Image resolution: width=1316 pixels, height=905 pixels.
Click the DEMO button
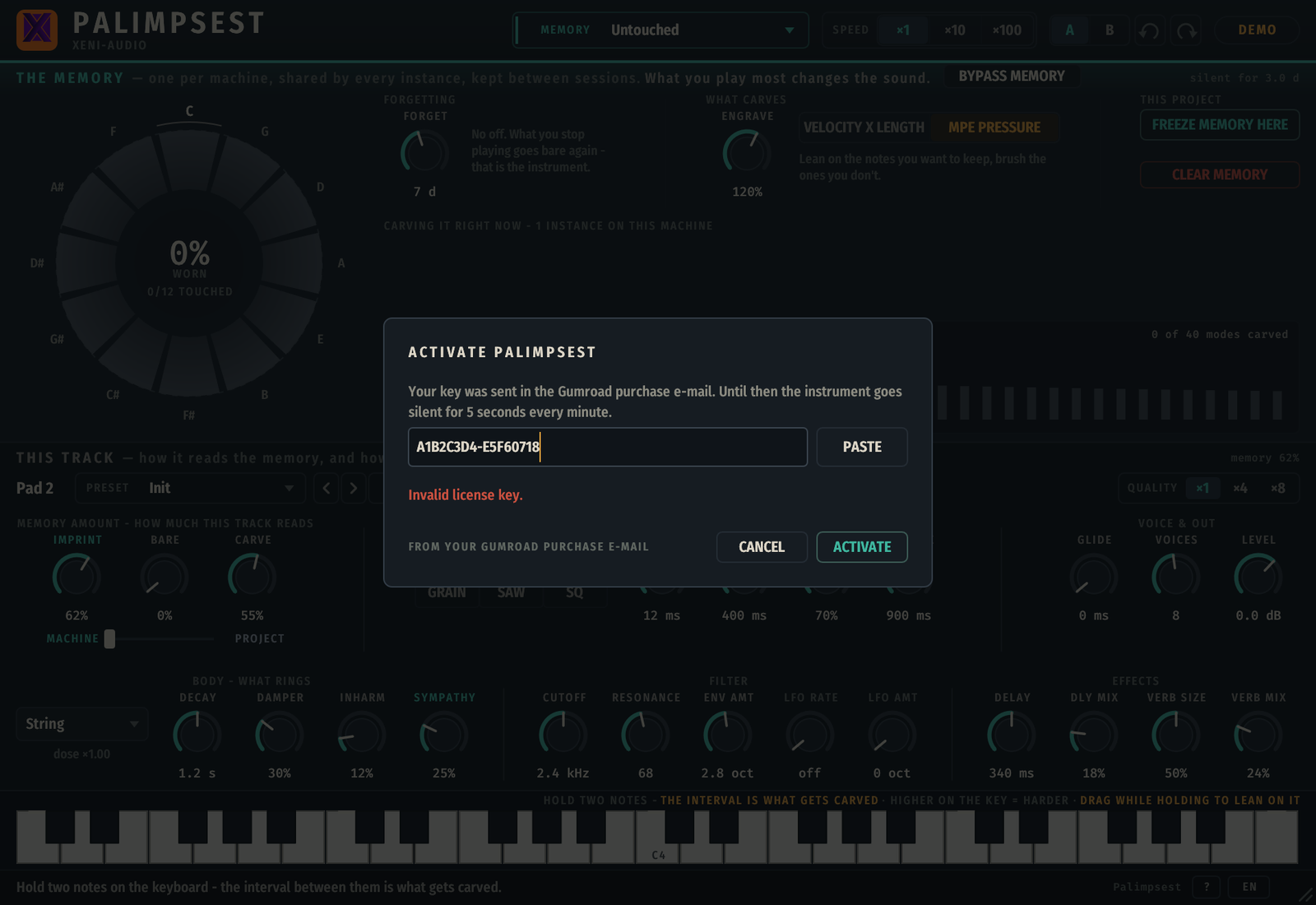(1258, 30)
